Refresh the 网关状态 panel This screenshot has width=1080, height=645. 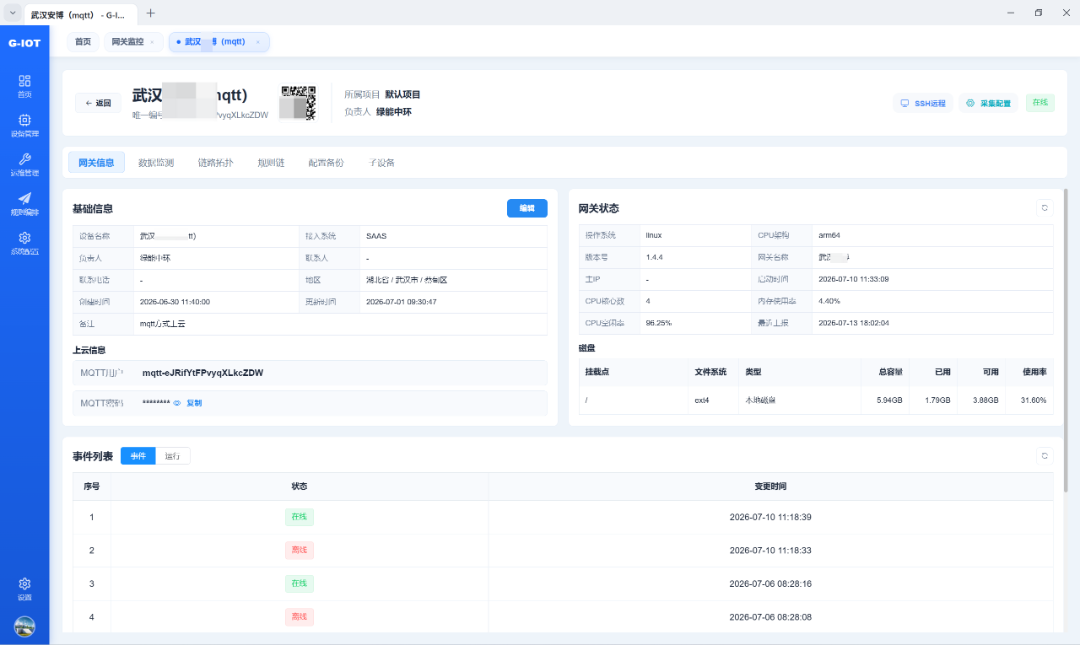(1044, 208)
